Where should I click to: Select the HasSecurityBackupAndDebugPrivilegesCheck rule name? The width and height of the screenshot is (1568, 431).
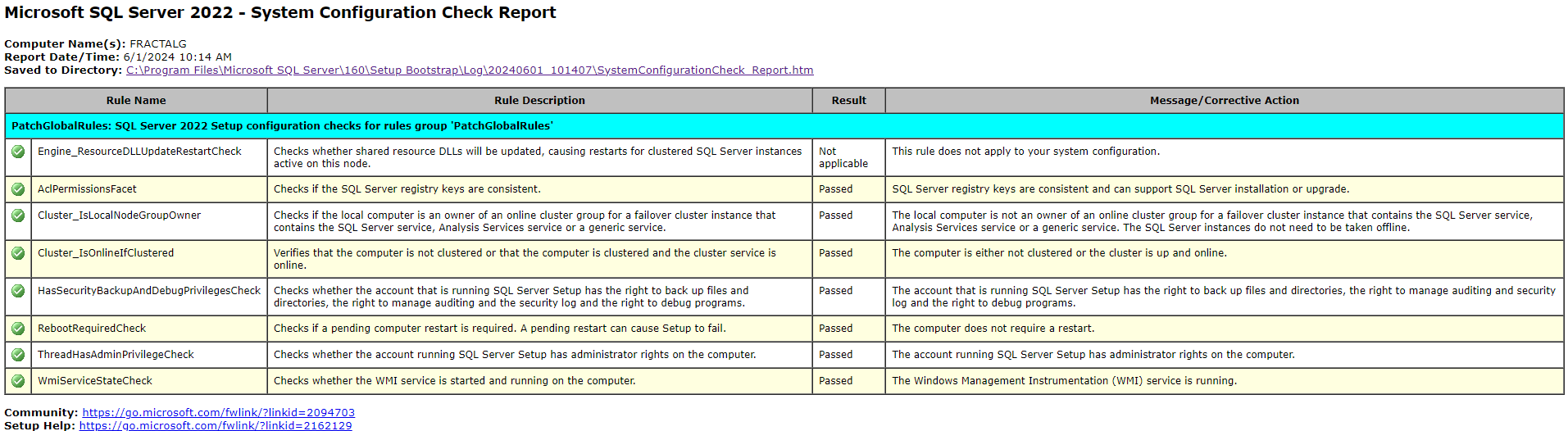[149, 291]
